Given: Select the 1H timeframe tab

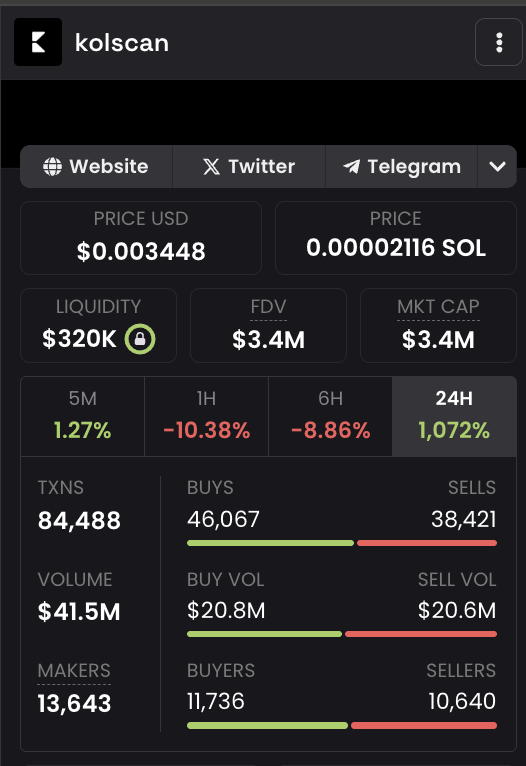Looking at the screenshot, I should [x=207, y=416].
